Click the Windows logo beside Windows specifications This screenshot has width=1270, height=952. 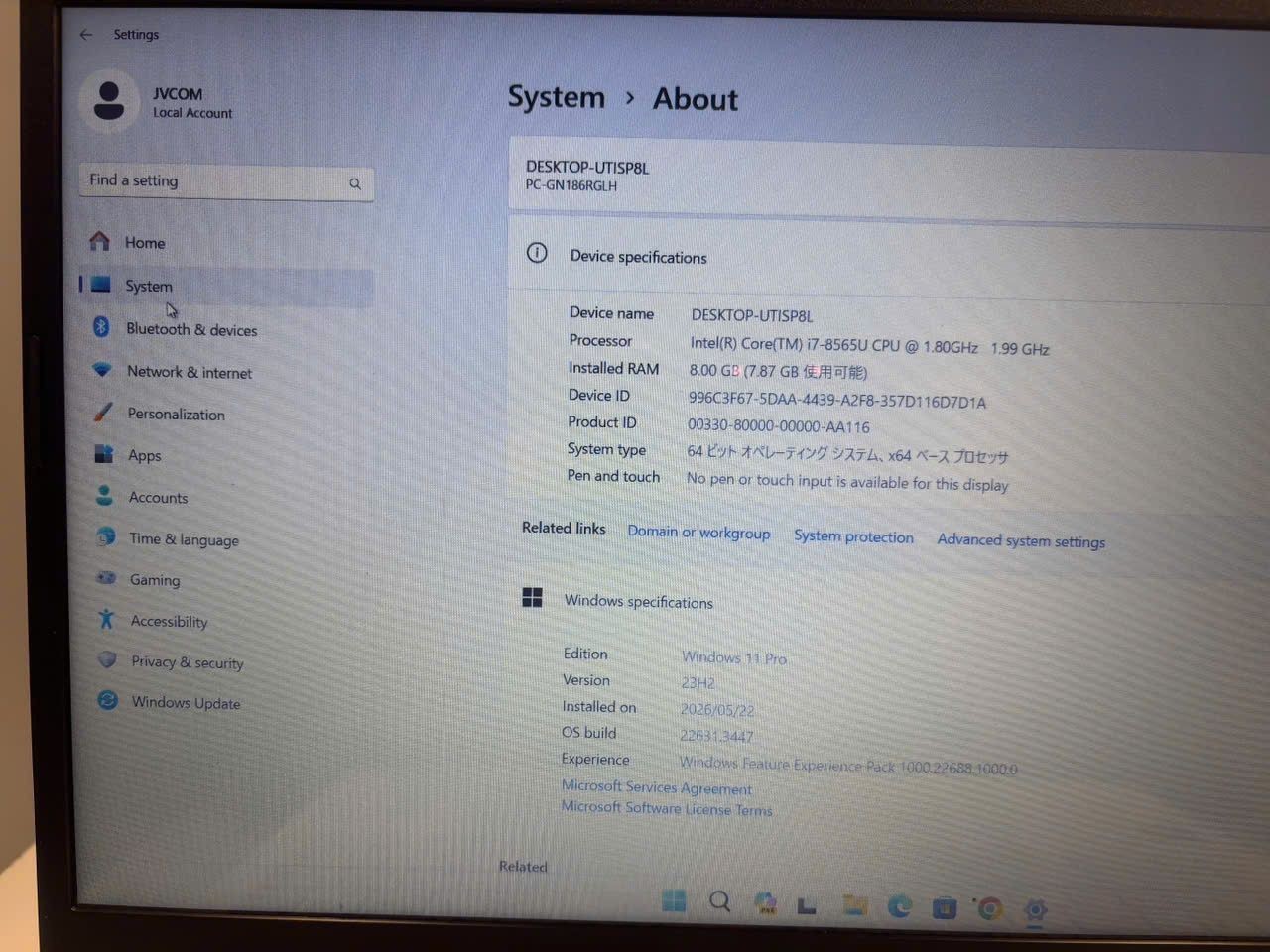[x=532, y=597]
